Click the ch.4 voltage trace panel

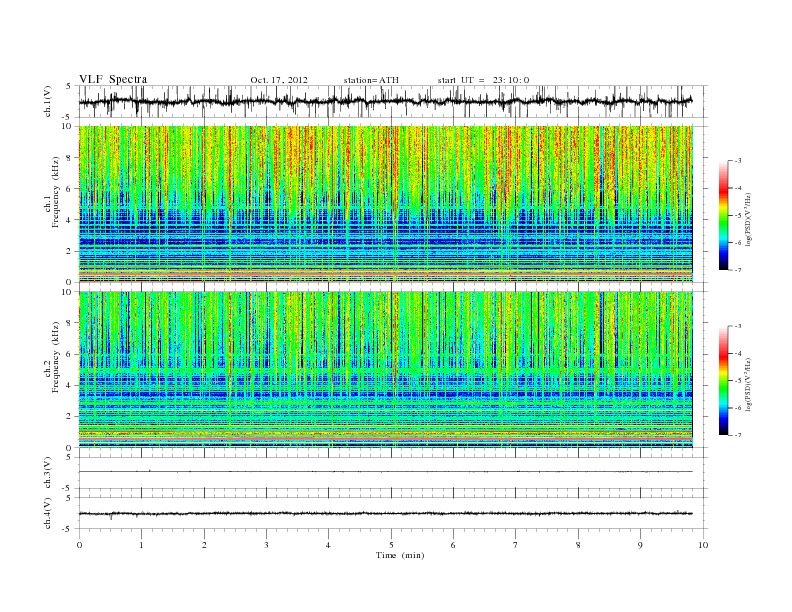point(393,513)
